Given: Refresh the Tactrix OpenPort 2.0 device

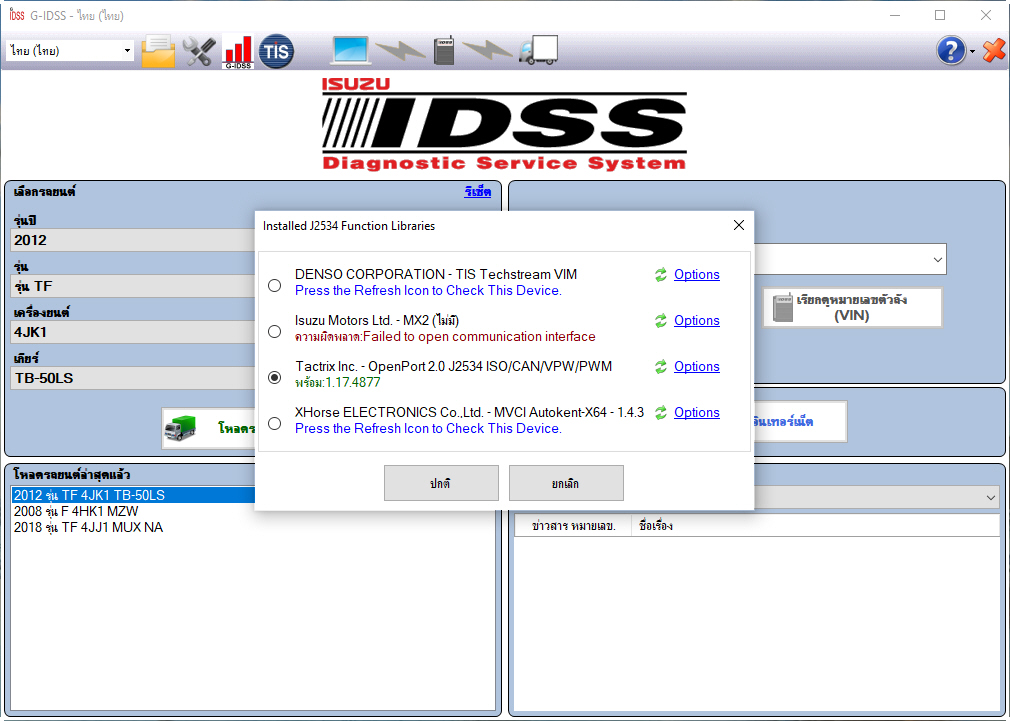Looking at the screenshot, I should [x=661, y=367].
